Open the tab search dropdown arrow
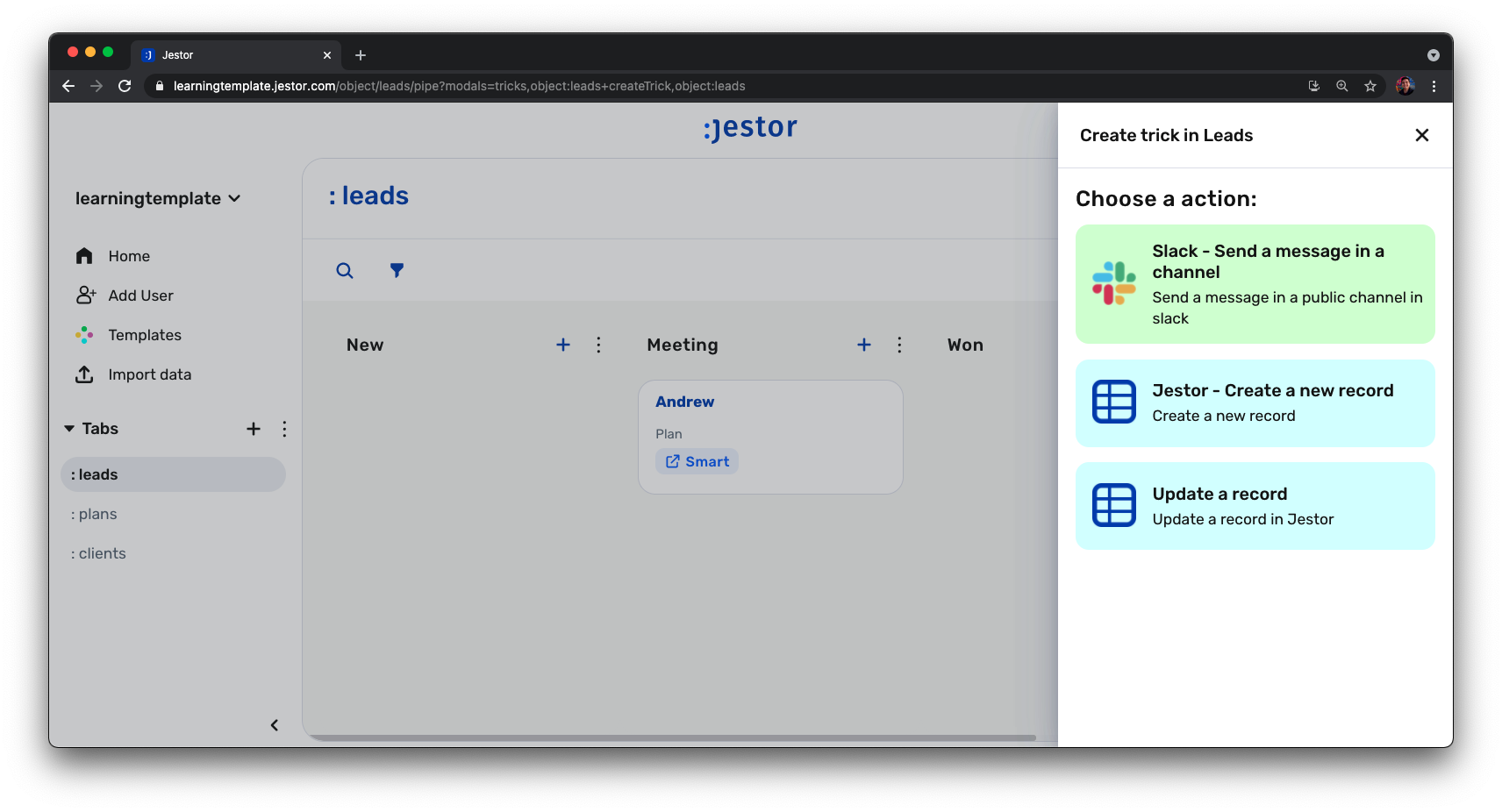1502x812 pixels. coord(1434,55)
